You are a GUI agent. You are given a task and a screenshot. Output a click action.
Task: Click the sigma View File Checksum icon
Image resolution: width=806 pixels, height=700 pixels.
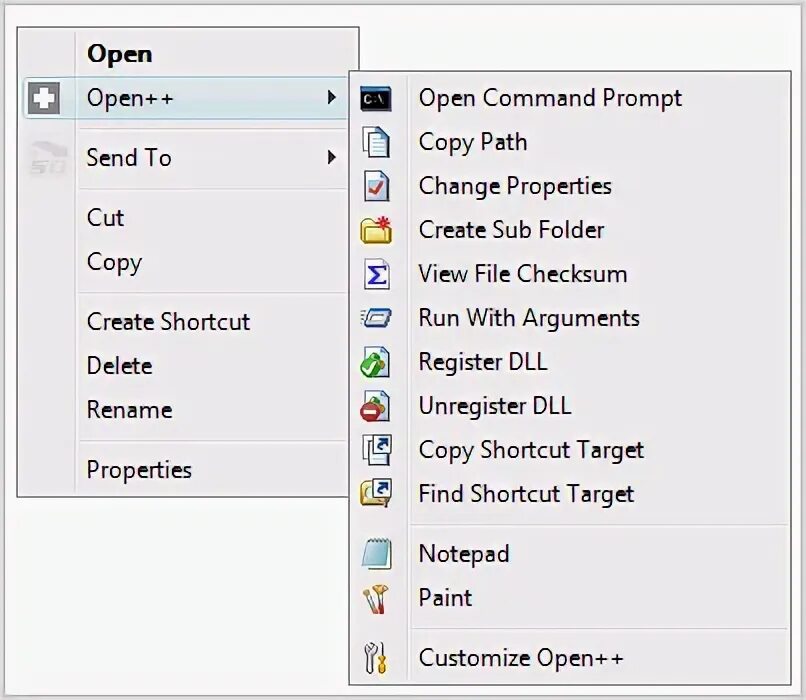coord(377,274)
